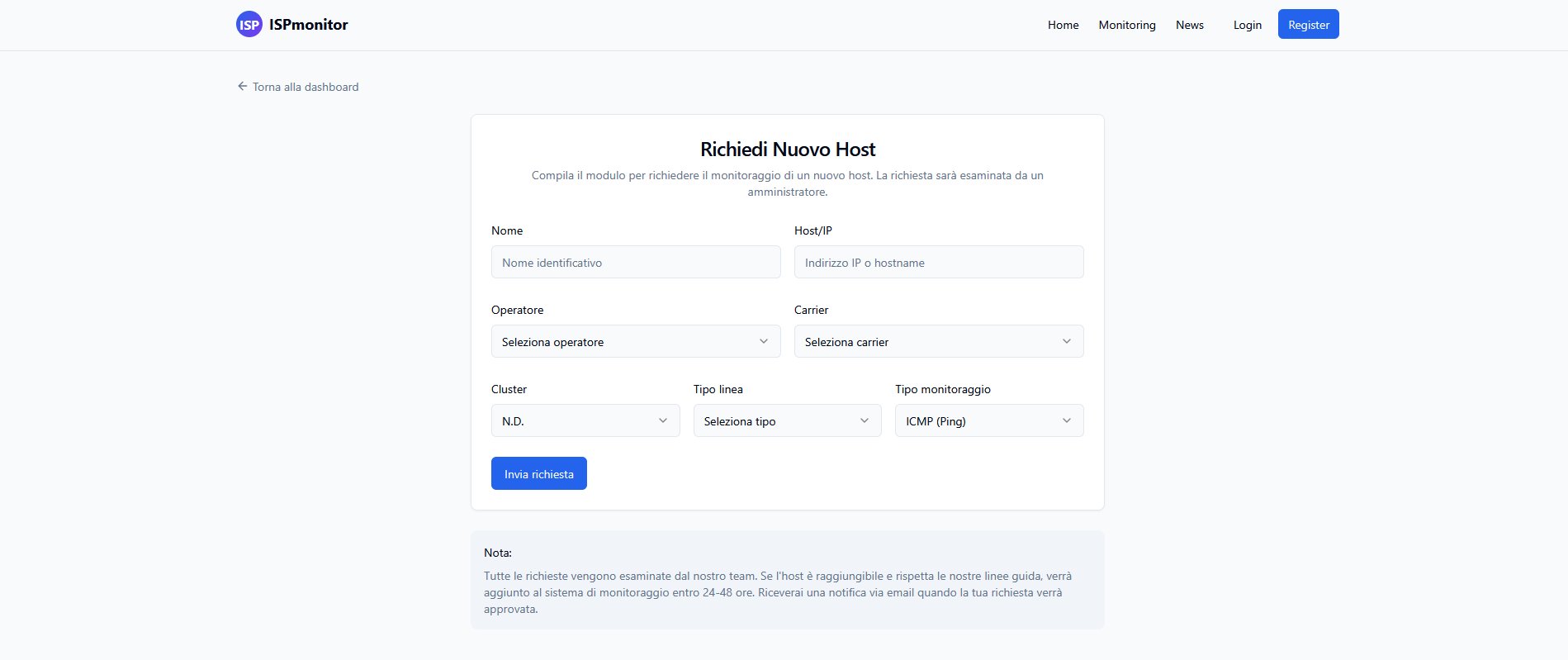The image size is (1568, 660).
Task: Open the News navigation item
Action: click(1189, 25)
